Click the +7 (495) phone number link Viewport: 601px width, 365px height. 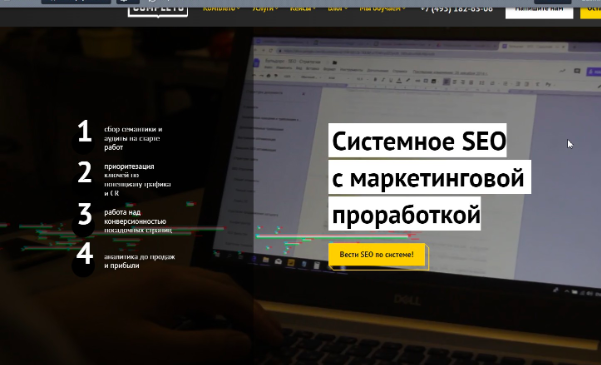click(456, 9)
